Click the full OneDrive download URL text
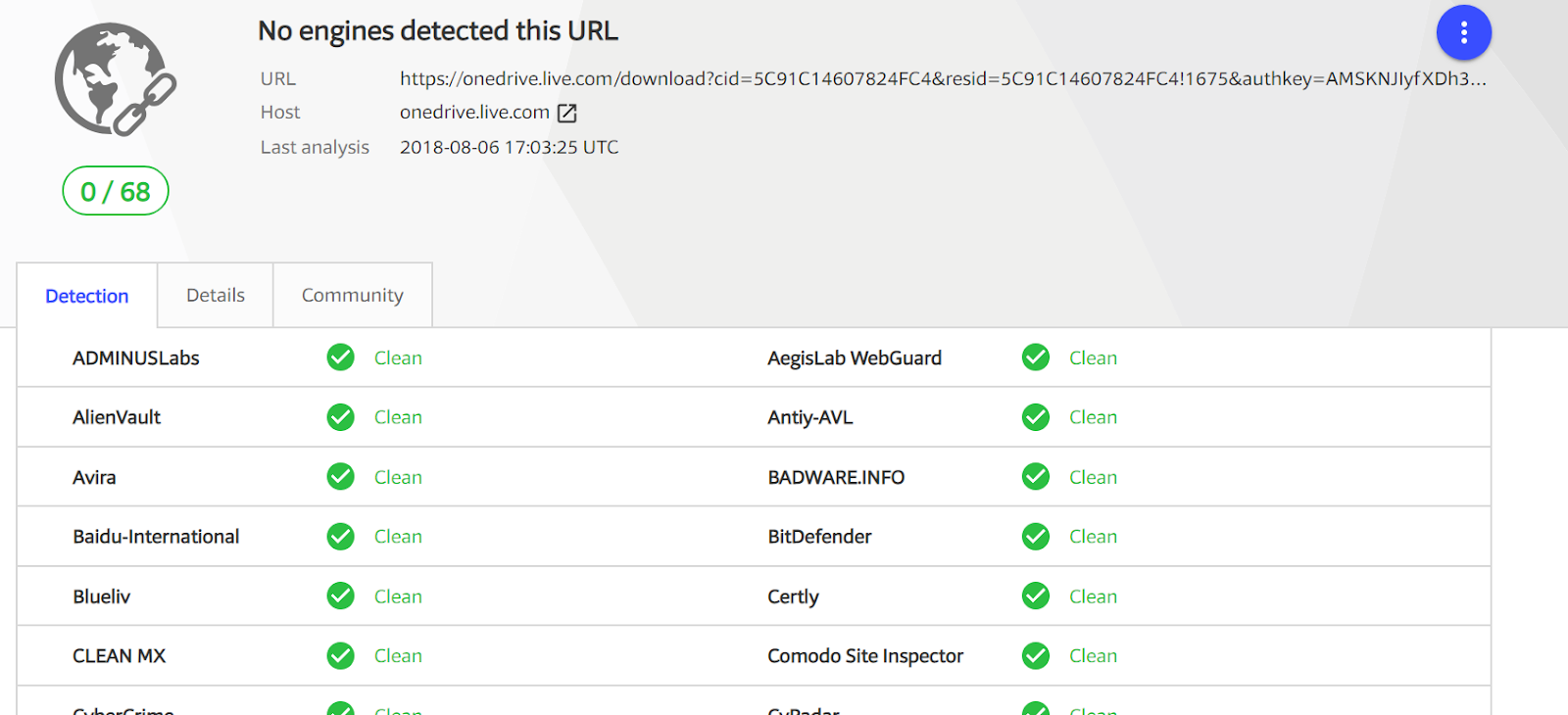This screenshot has height=715, width=1568. tap(942, 78)
